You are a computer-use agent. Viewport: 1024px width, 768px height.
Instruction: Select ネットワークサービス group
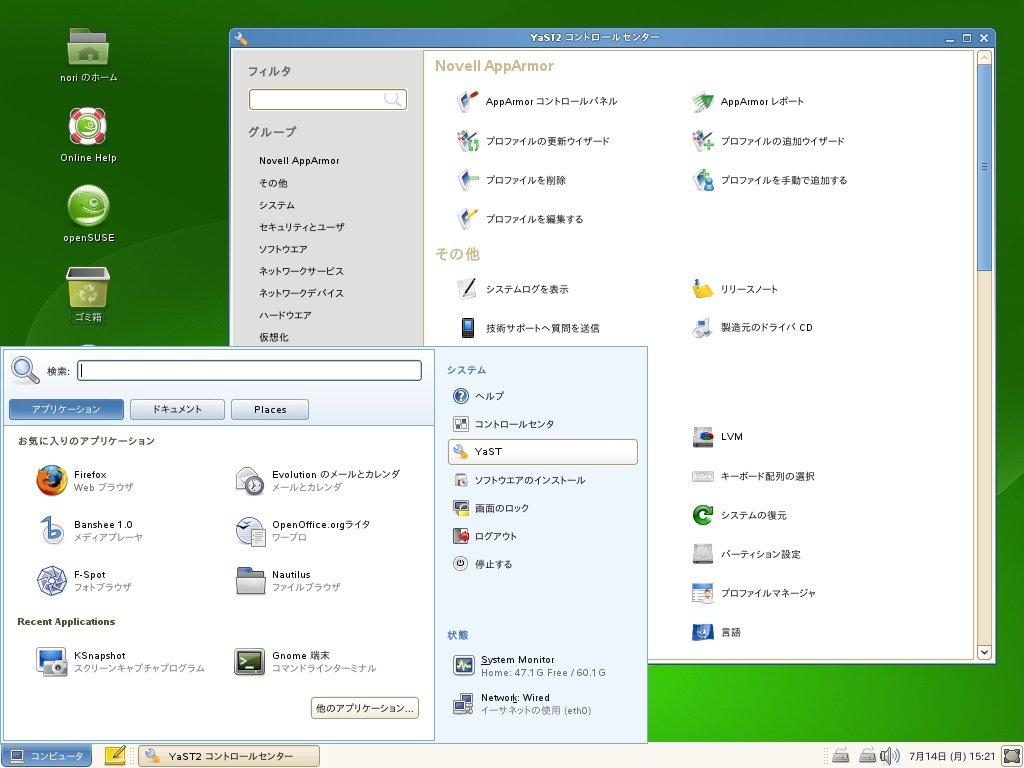(301, 271)
